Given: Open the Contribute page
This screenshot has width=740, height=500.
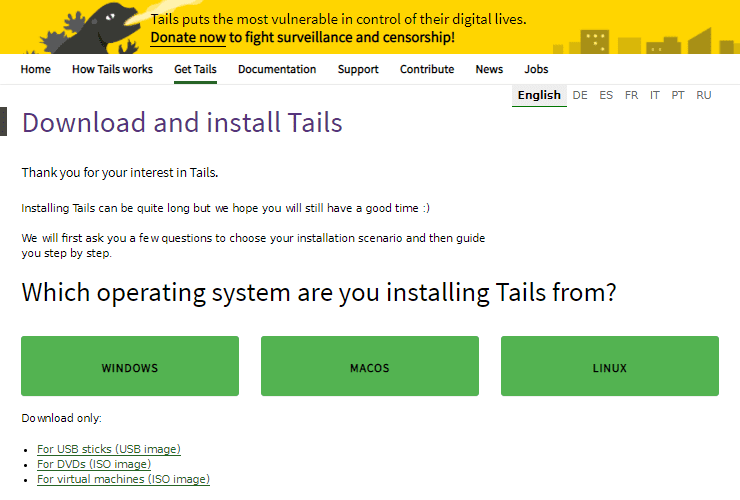Looking at the screenshot, I should coord(427,69).
